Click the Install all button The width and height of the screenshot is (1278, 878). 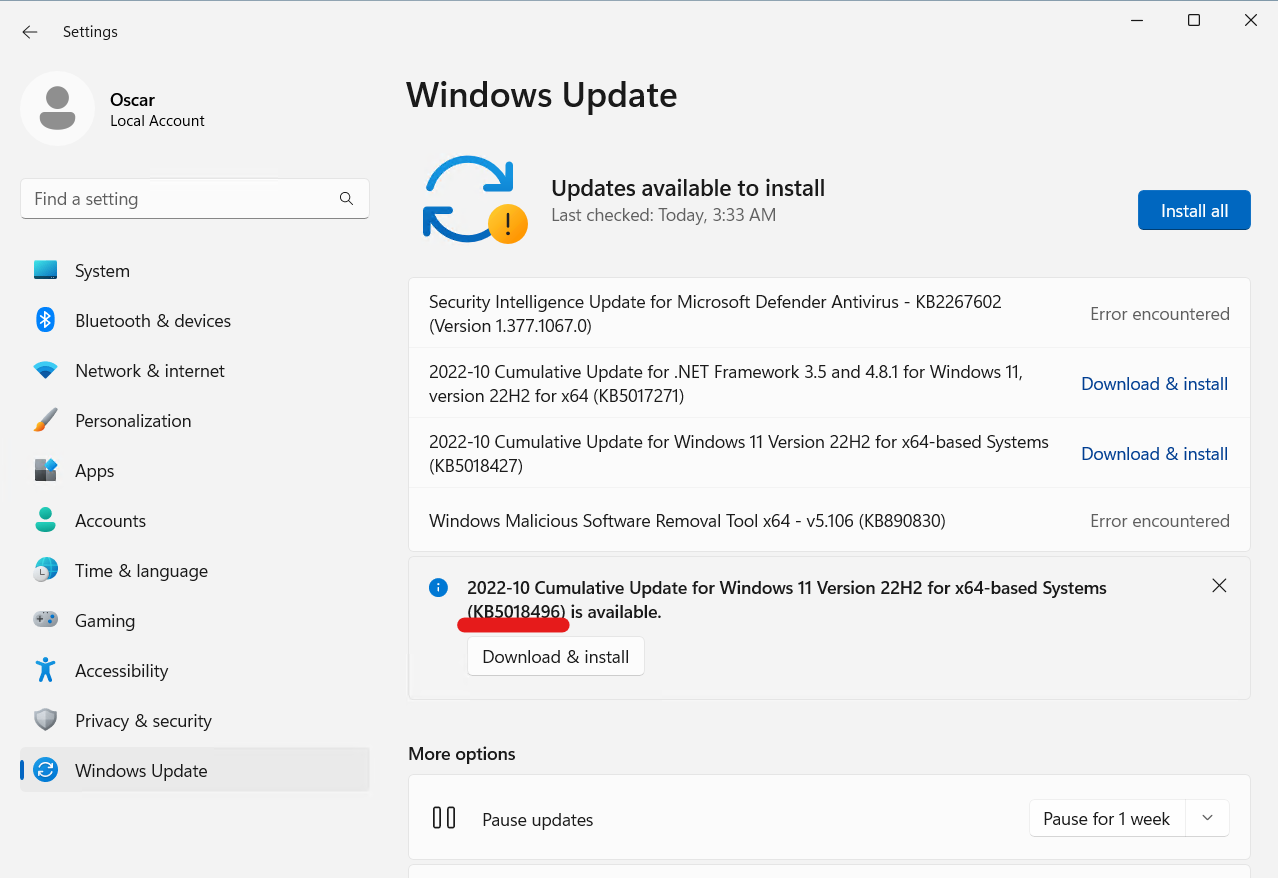click(x=1193, y=210)
